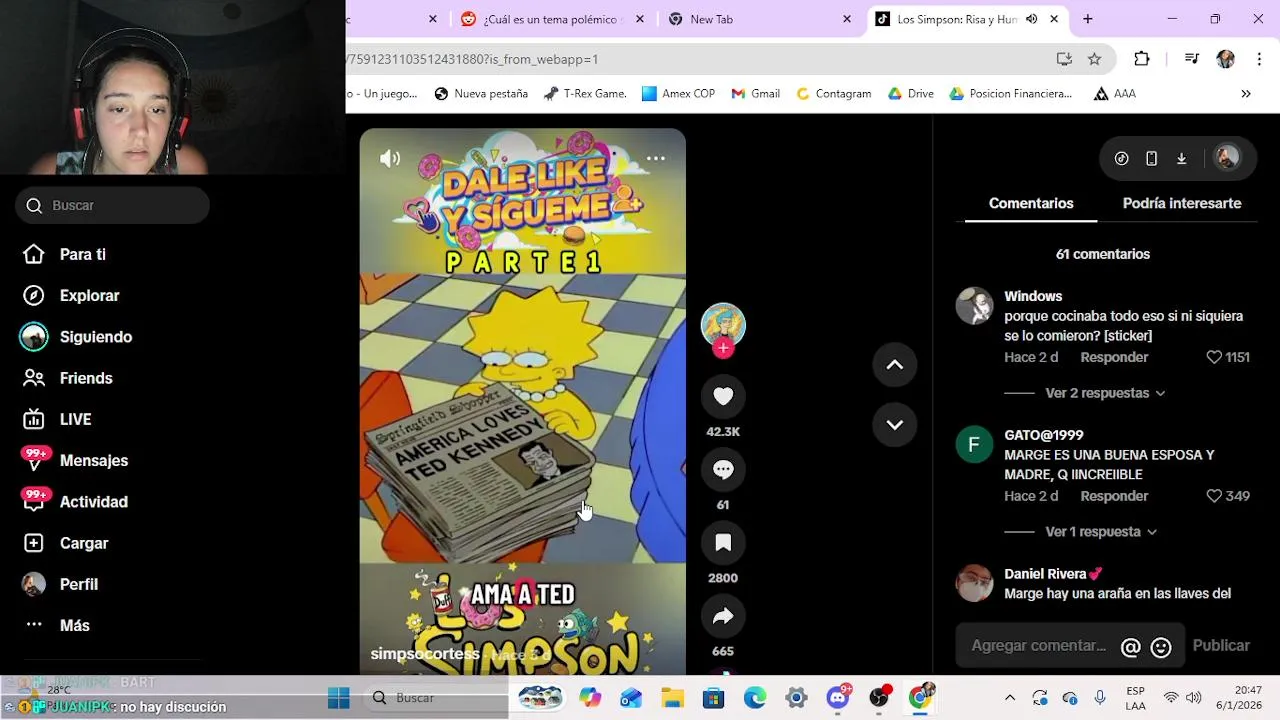
Task: Reply to the GATO@1999 comment
Action: pyautogui.click(x=1114, y=496)
